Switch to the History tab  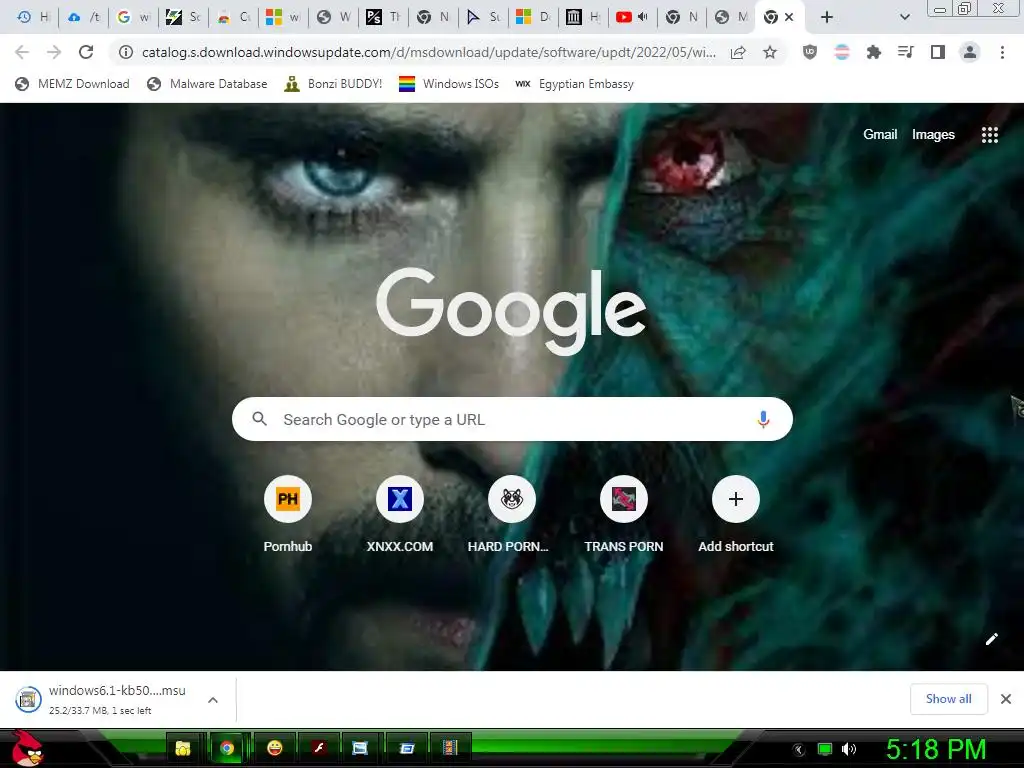point(33,17)
